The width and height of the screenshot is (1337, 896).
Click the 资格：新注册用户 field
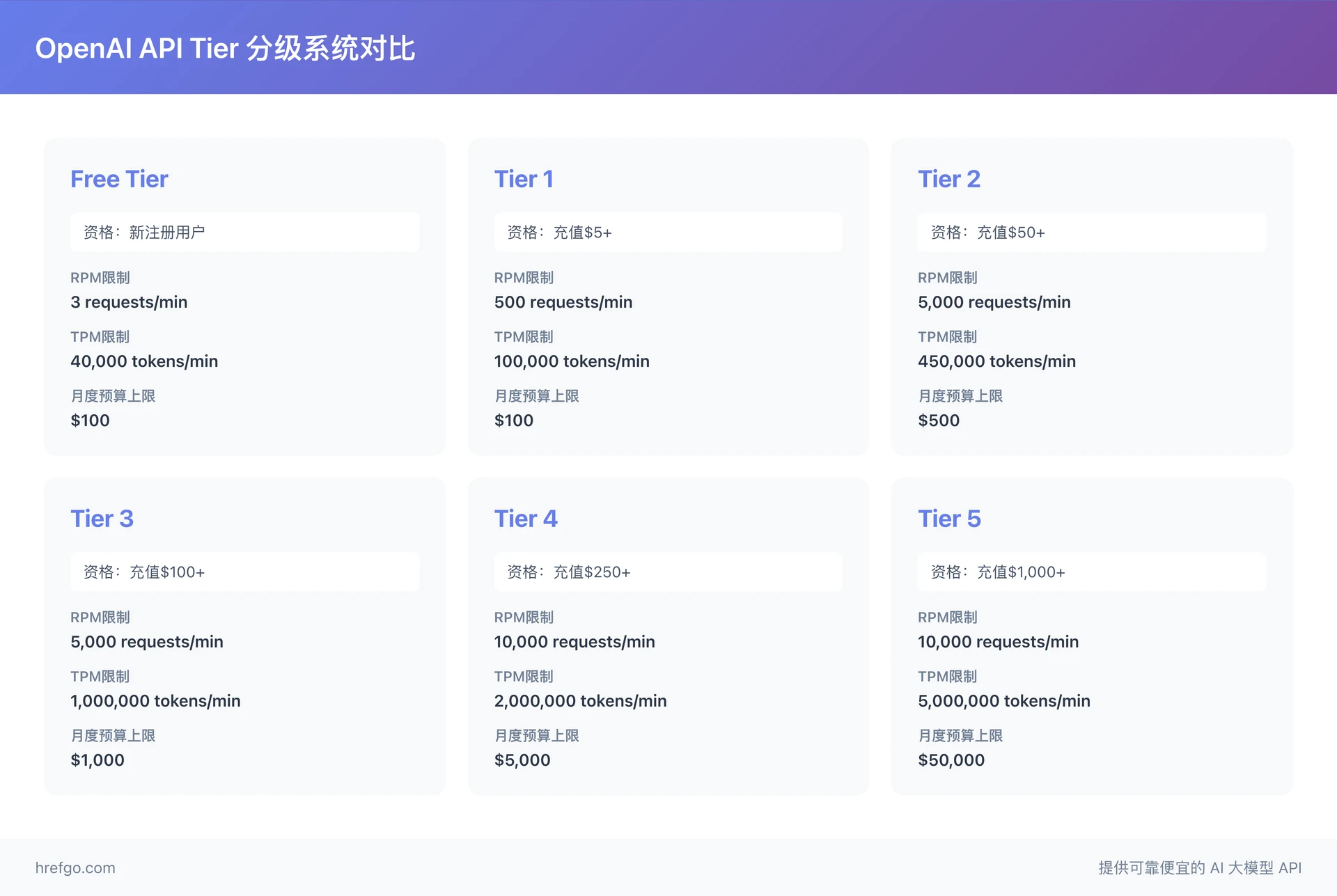[x=244, y=232]
